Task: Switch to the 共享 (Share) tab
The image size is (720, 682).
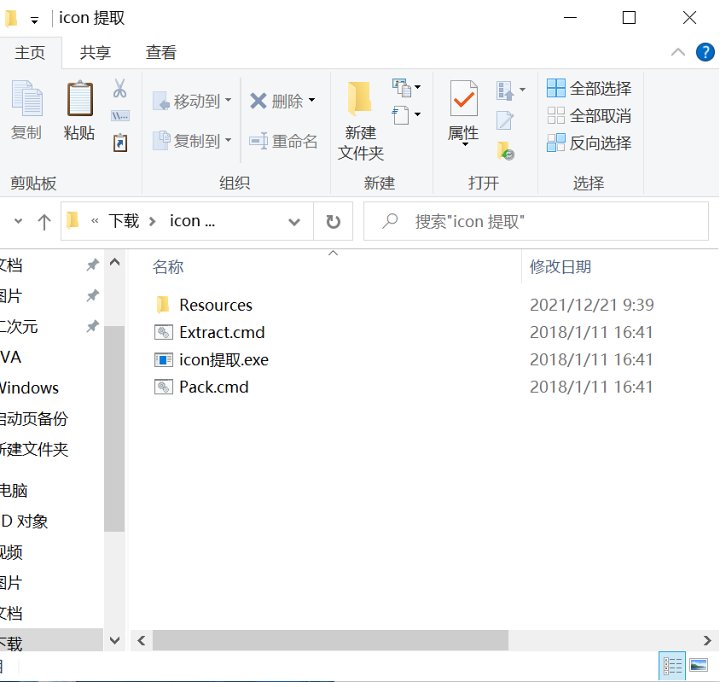Action: tap(96, 53)
